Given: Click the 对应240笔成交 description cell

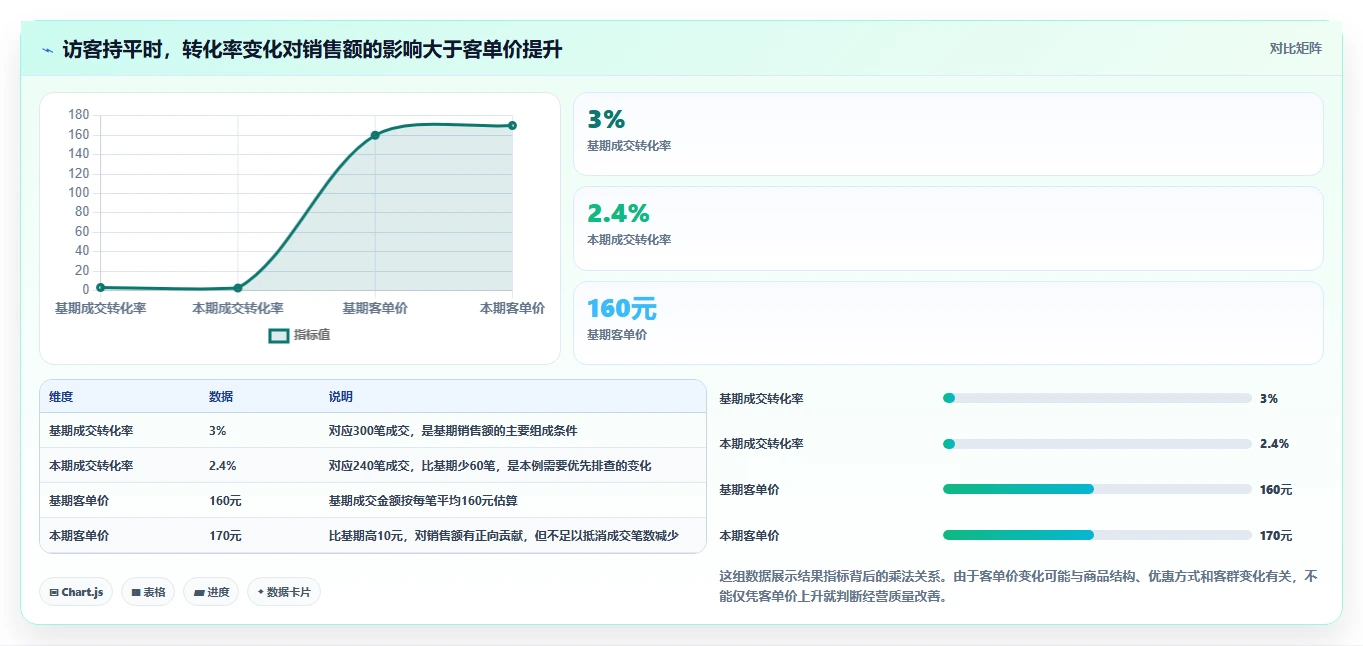Looking at the screenshot, I should 491,466.
